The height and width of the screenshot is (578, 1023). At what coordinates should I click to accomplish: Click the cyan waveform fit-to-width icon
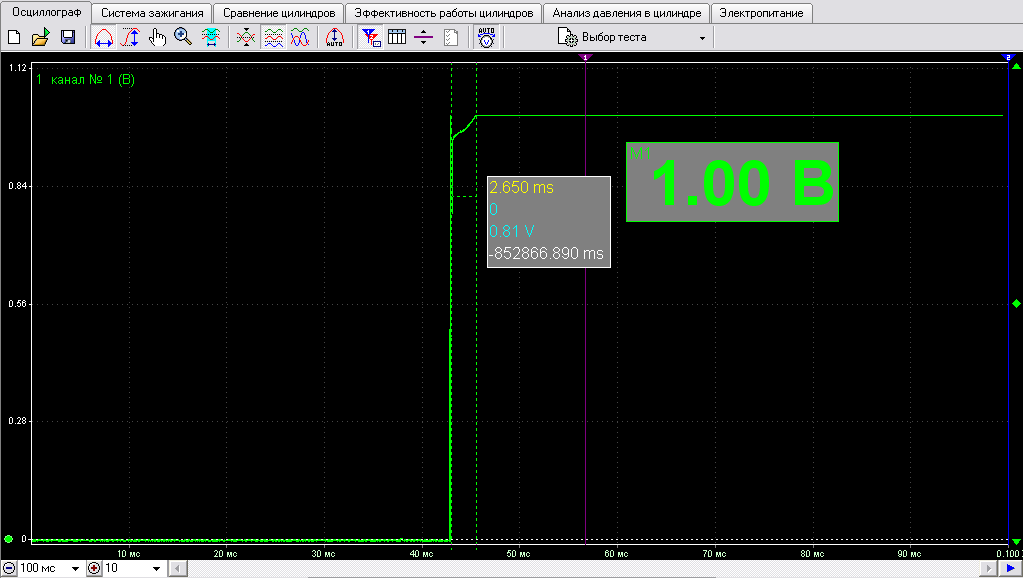211,37
